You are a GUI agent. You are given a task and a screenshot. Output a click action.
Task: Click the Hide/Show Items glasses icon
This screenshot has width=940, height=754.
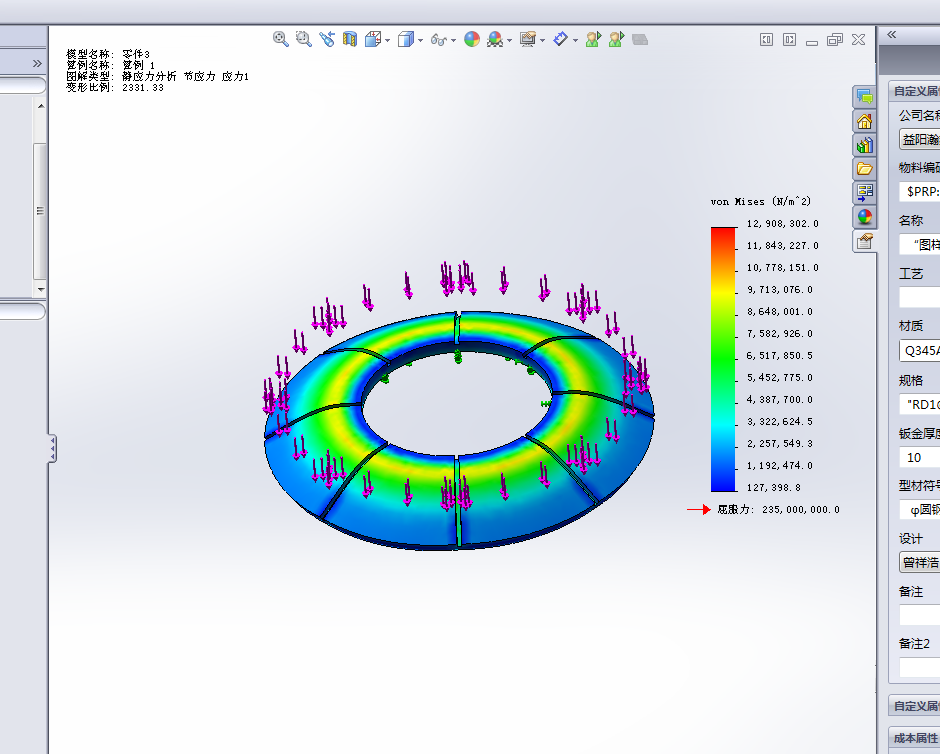439,40
